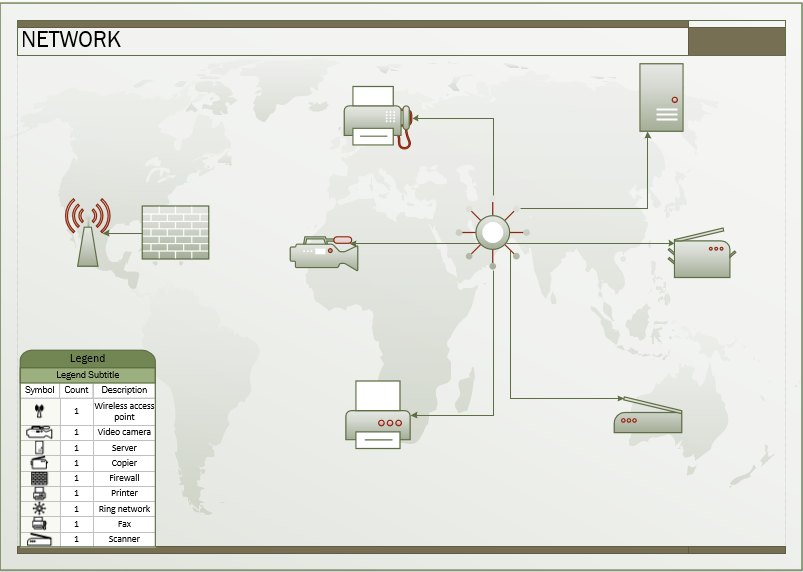Viewport: 803px width, 572px height.
Task: Click the 'Ring network' description cell
Action: (124, 509)
